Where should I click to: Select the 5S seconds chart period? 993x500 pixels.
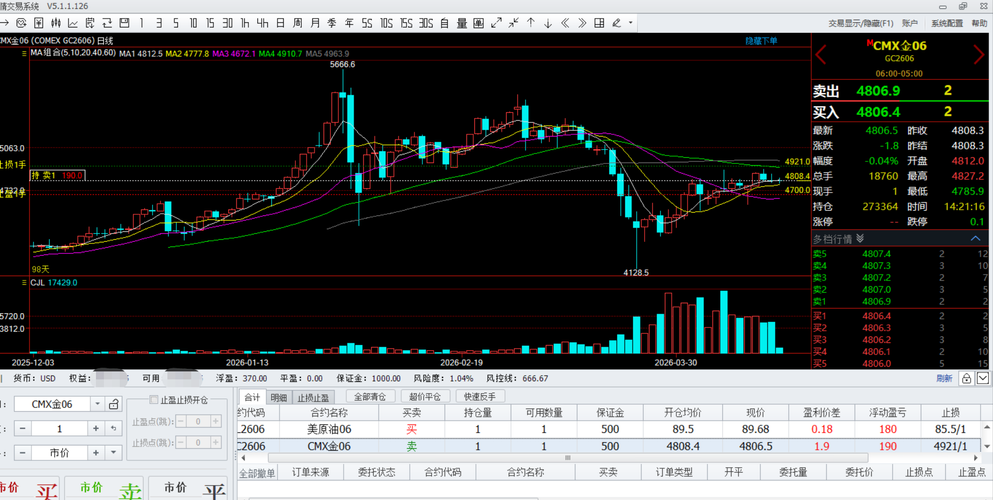(x=367, y=23)
